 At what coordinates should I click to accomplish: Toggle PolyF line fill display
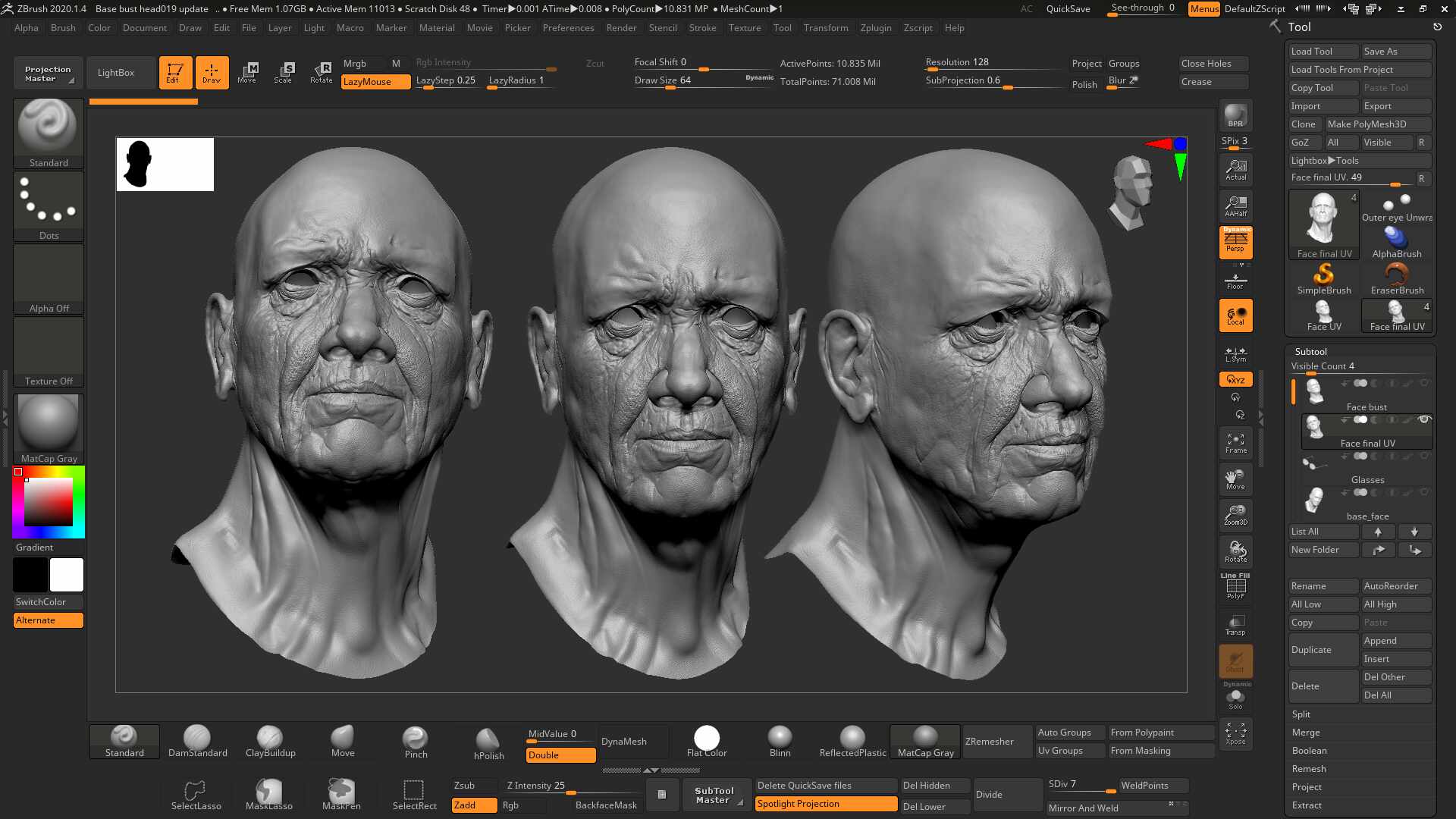[x=1235, y=587]
